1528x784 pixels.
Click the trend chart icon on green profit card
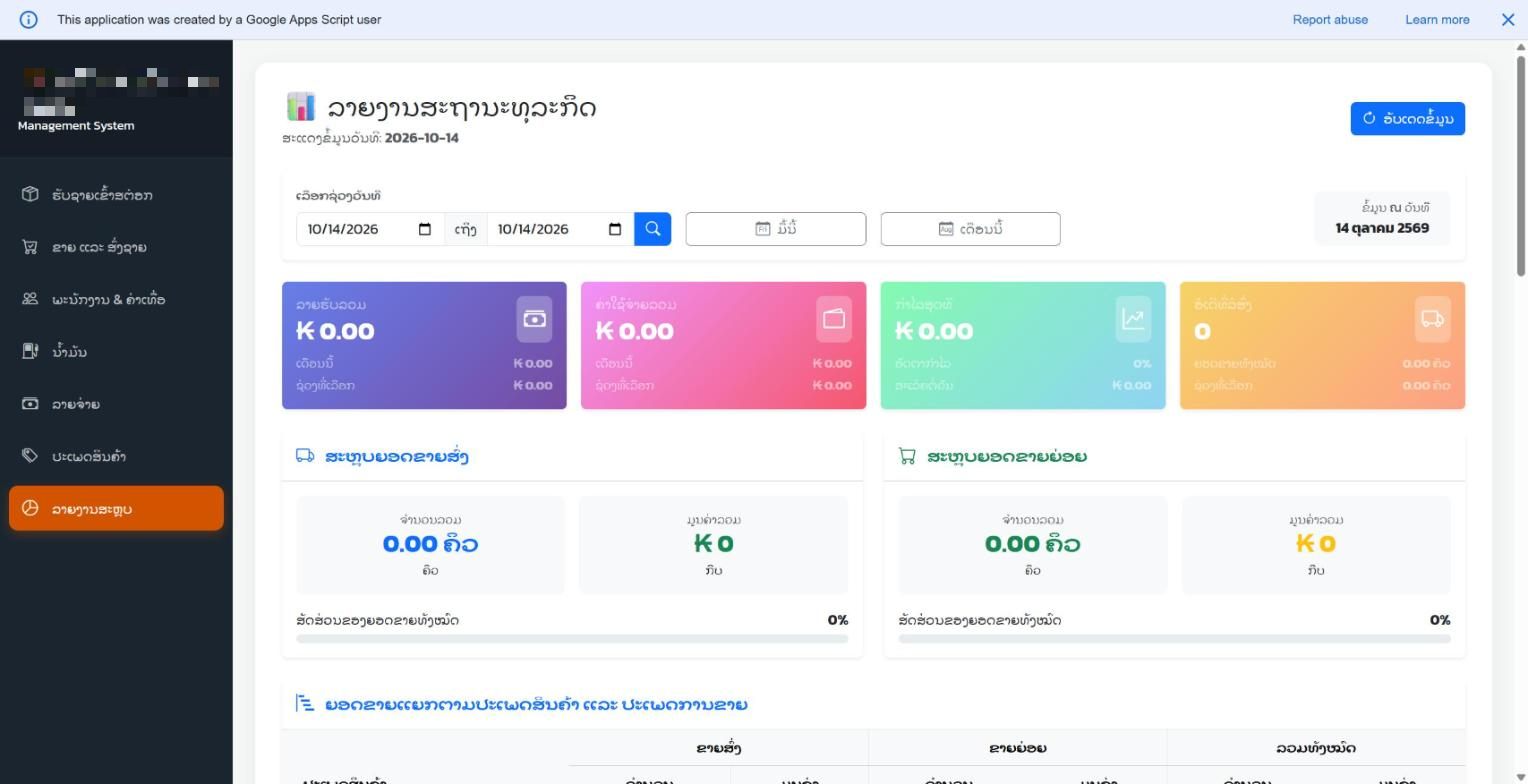(1133, 319)
